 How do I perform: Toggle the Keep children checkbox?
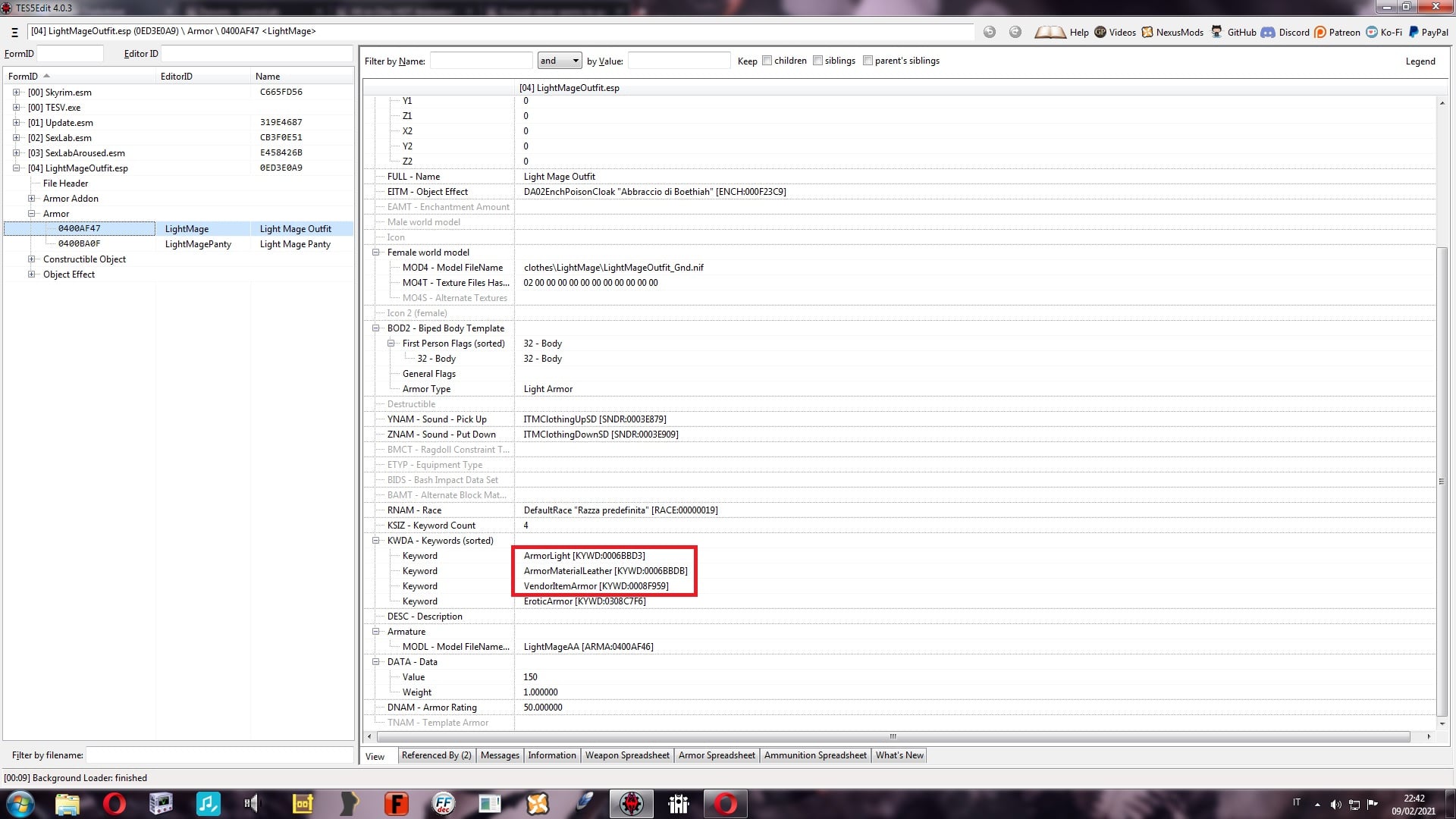767,61
